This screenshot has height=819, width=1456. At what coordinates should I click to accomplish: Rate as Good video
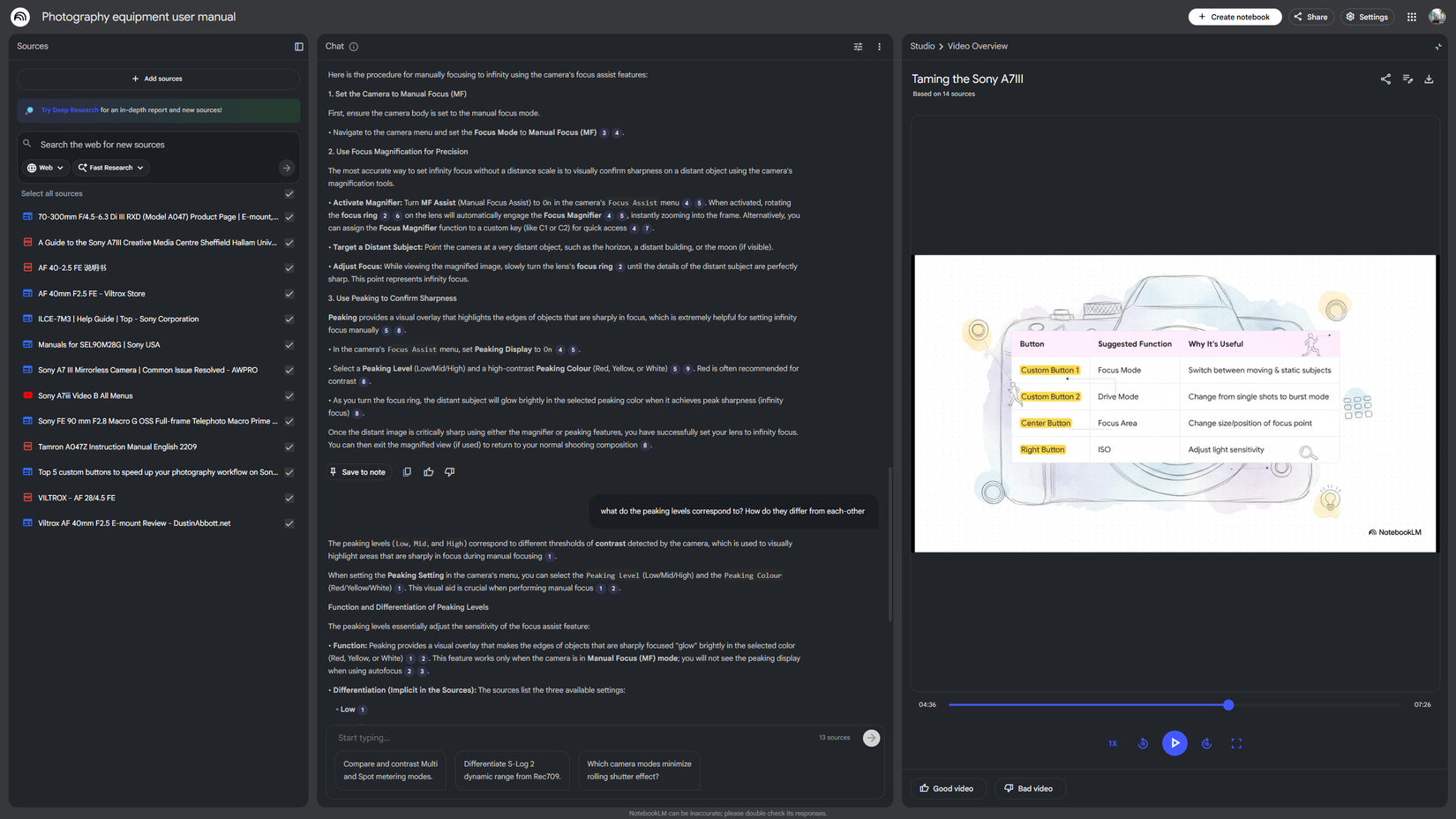point(947,788)
